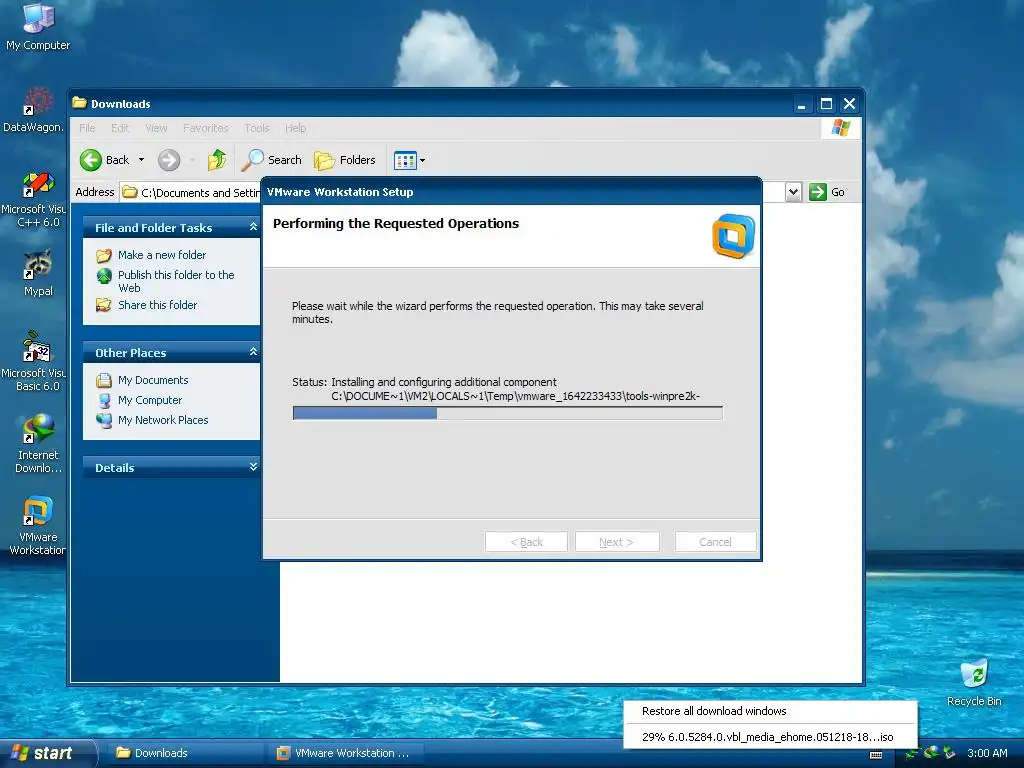Toggle the Folders pane
Screen dimensions: 1024x768
click(345, 160)
